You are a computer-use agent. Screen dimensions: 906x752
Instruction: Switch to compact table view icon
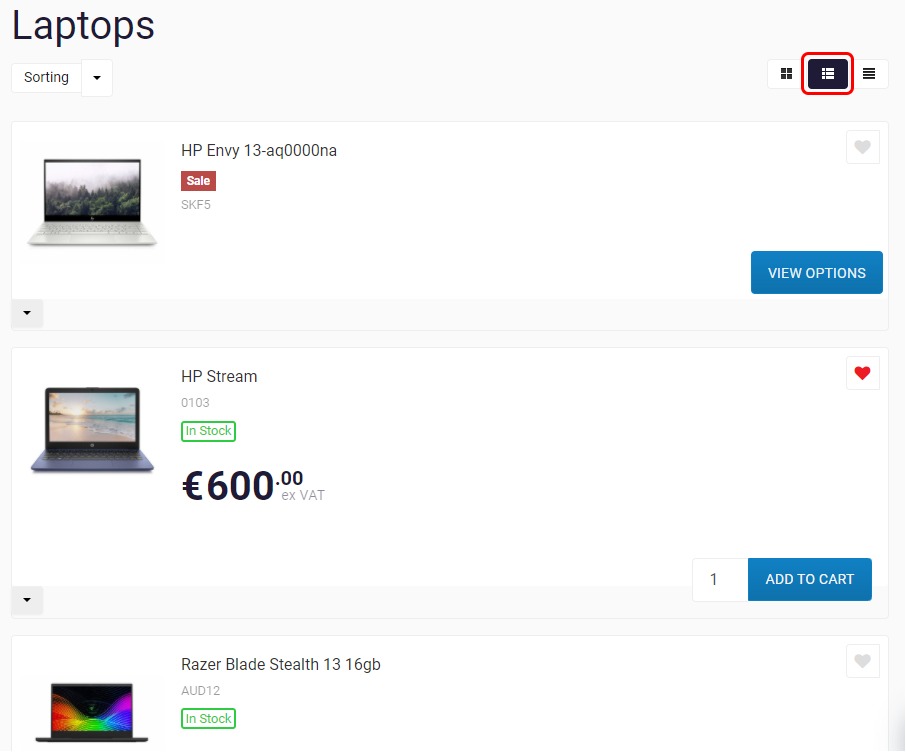pyautogui.click(x=868, y=74)
